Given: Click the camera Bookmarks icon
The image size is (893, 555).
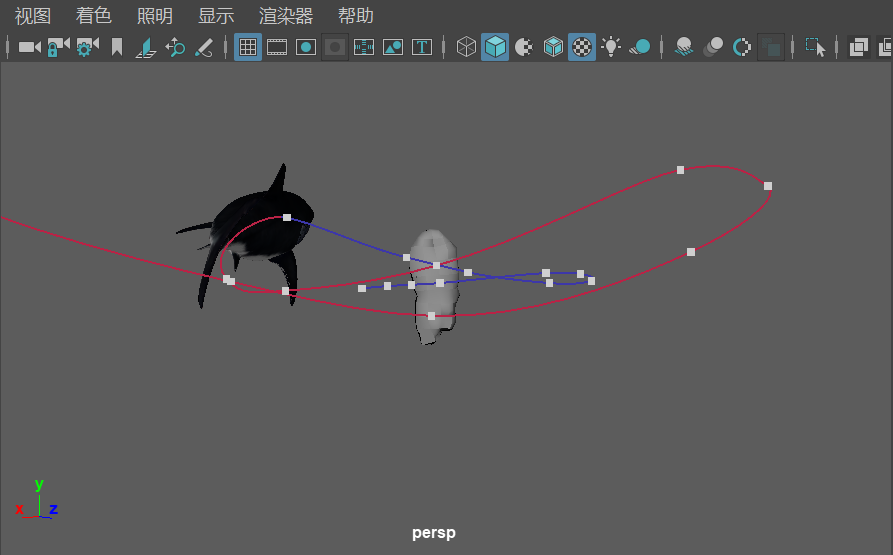Looking at the screenshot, I should click(x=117, y=47).
